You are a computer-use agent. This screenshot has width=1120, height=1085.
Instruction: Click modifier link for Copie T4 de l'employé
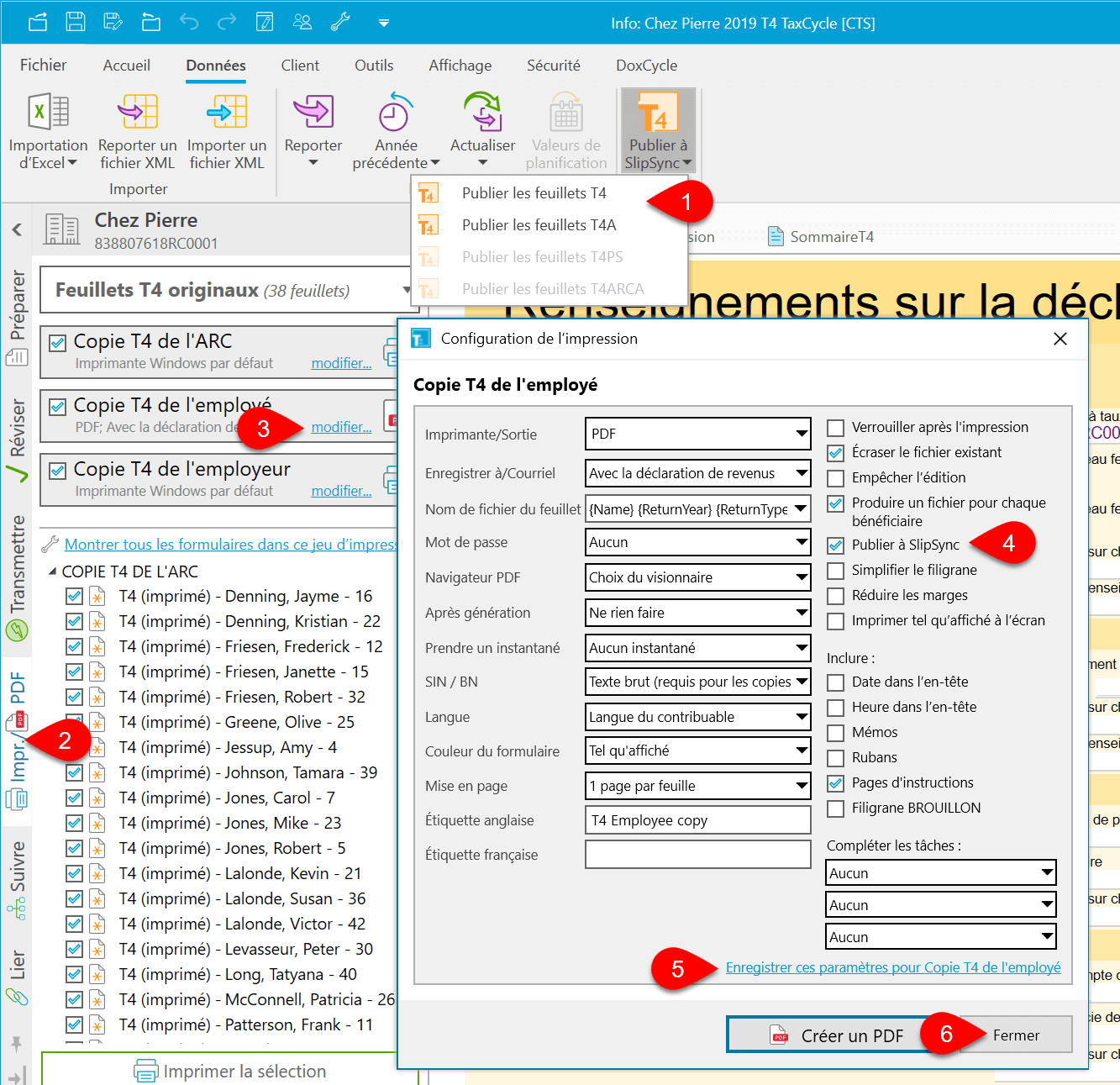(x=341, y=427)
